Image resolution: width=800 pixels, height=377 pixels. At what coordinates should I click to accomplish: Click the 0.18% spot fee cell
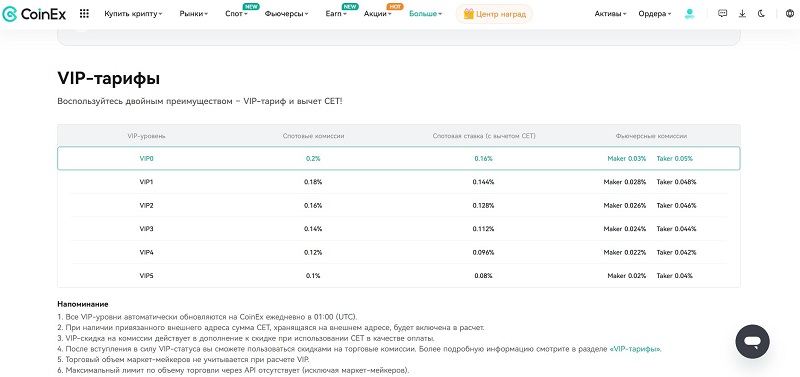(x=313, y=182)
